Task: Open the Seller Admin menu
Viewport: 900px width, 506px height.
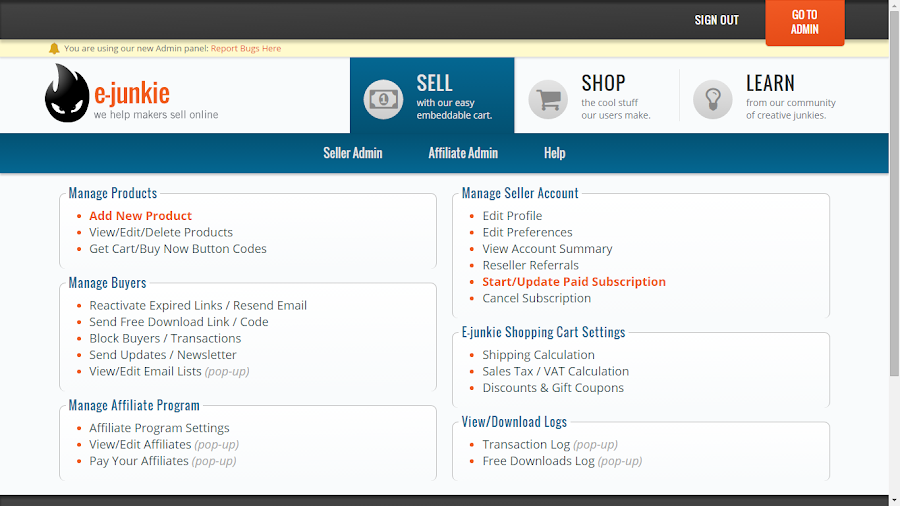Action: click(x=352, y=153)
